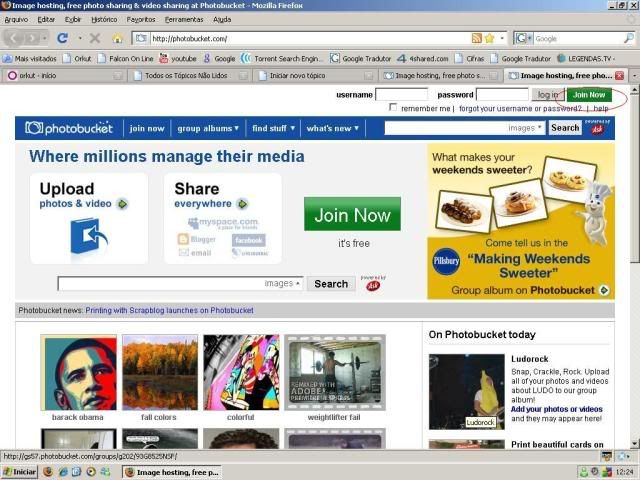Click the vertical scrollbar thumb
Viewport: 640px width, 480px height.
[635, 178]
